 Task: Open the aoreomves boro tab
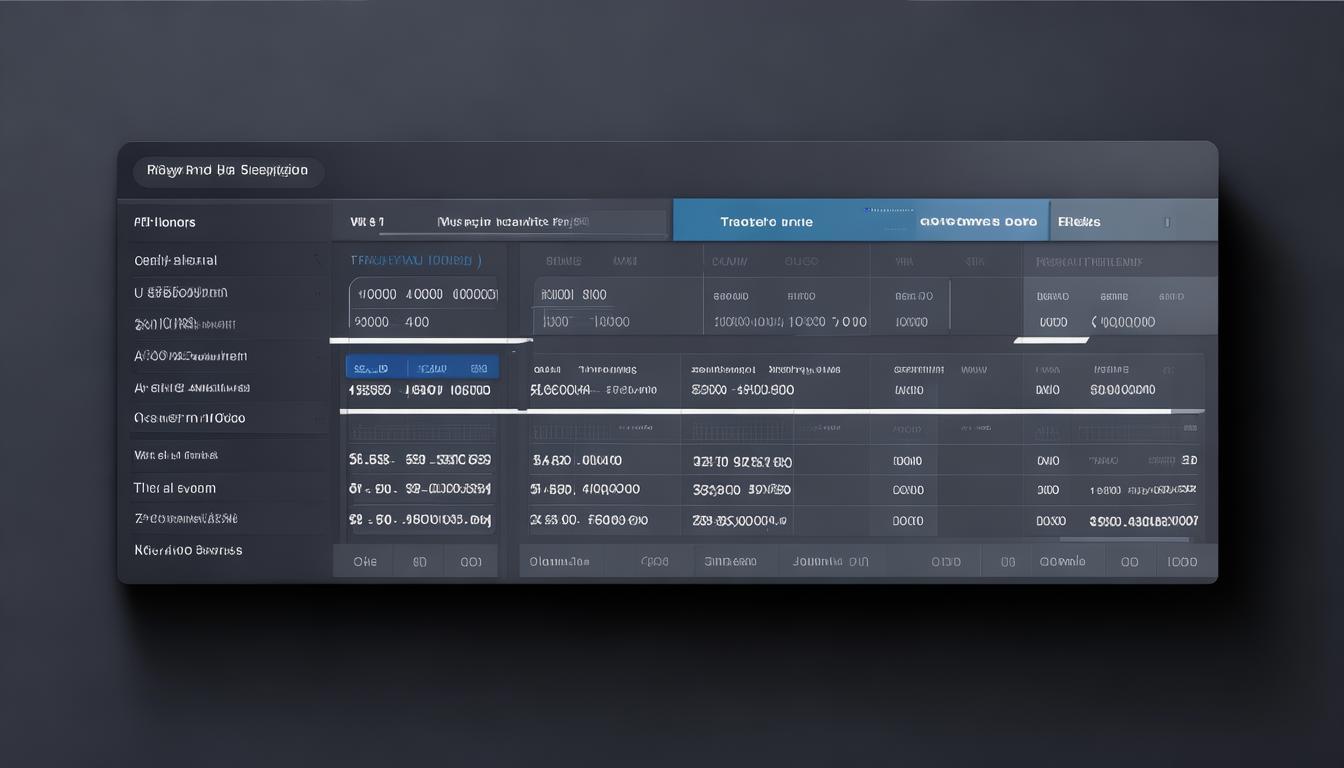(x=978, y=222)
